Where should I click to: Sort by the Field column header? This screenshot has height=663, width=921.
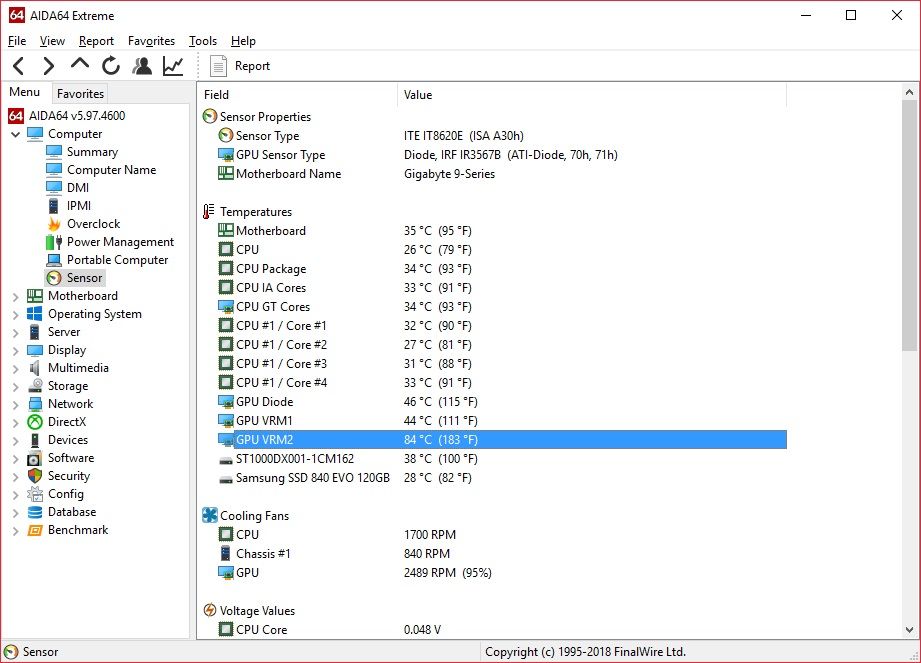click(298, 95)
